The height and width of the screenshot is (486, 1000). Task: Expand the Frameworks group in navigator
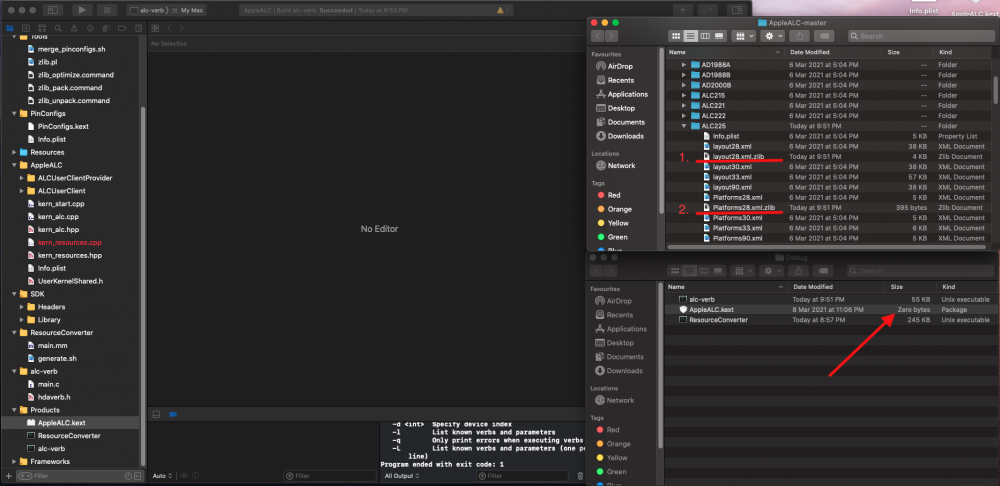point(14,461)
